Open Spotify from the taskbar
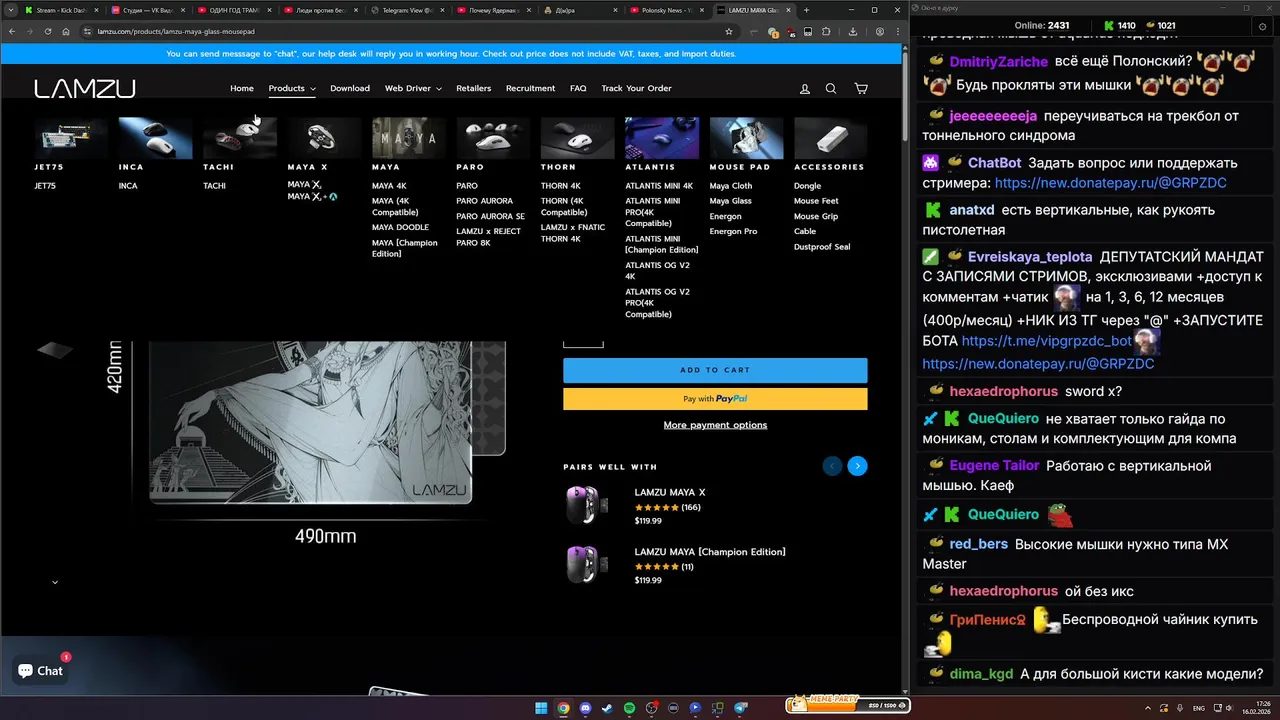1280x720 pixels. pos(629,708)
